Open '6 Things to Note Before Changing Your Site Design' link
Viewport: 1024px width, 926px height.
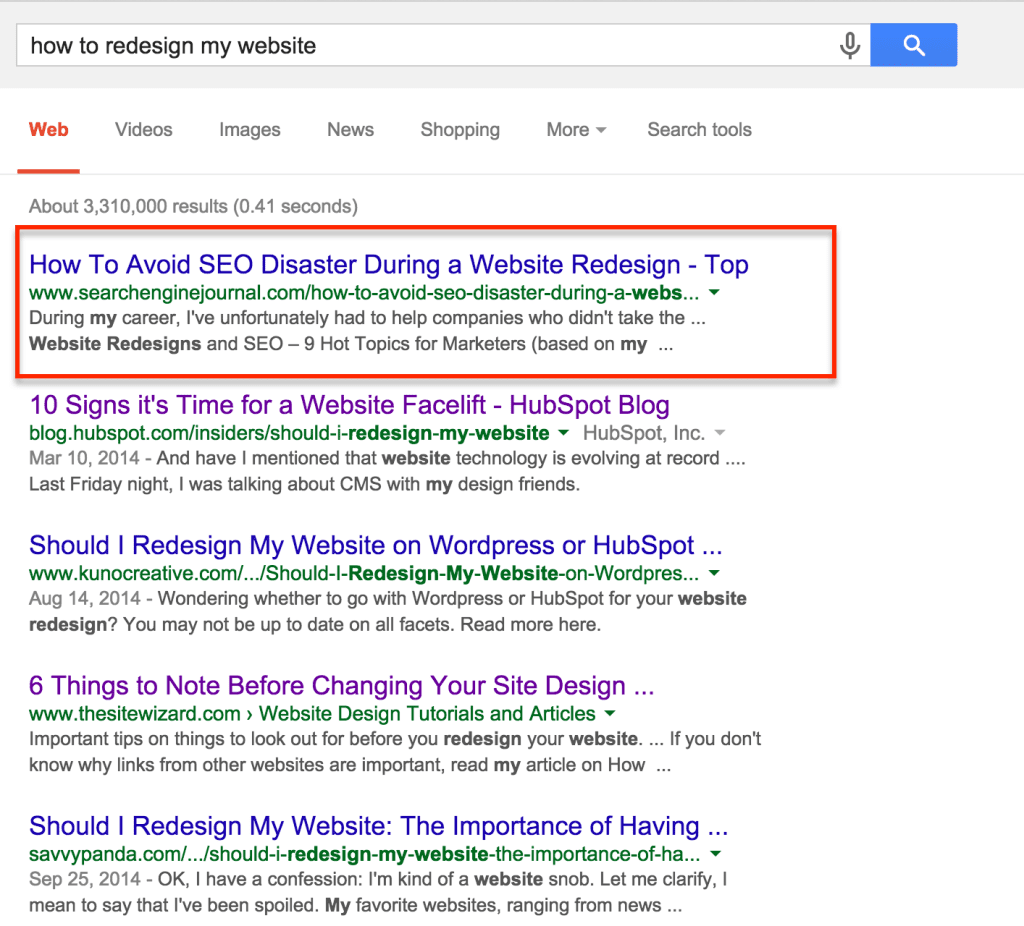[342, 686]
